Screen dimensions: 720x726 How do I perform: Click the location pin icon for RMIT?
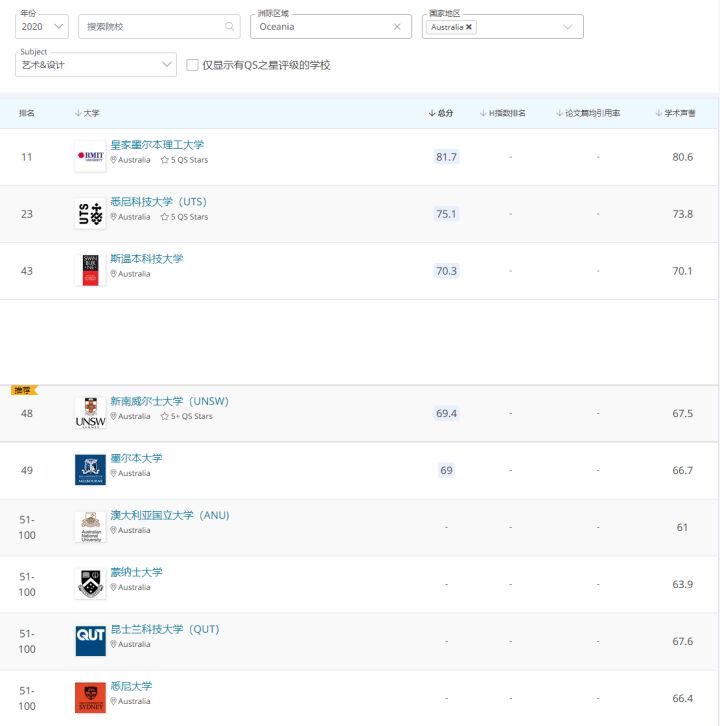(113, 160)
